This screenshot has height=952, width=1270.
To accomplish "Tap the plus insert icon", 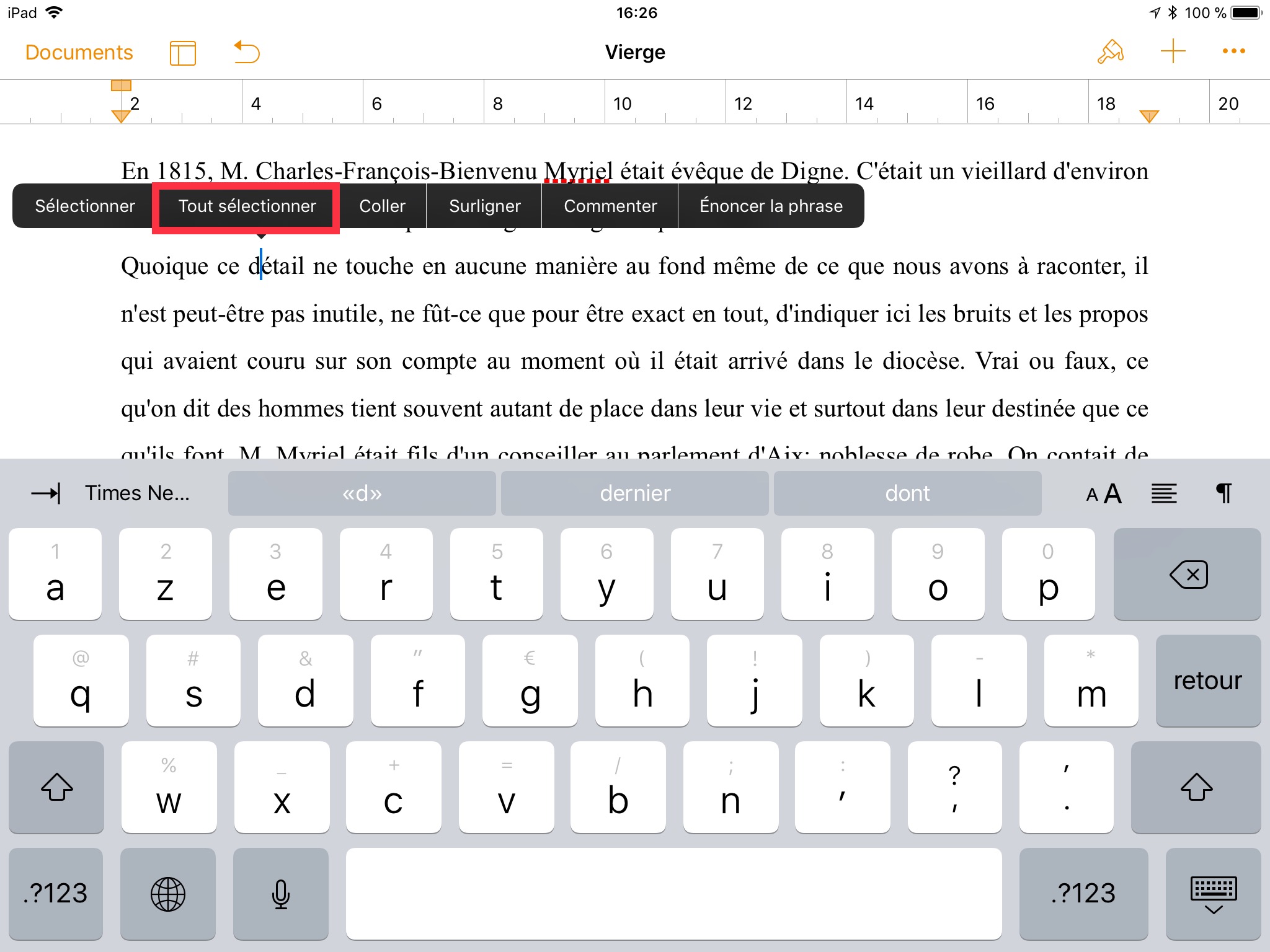I will click(1173, 51).
